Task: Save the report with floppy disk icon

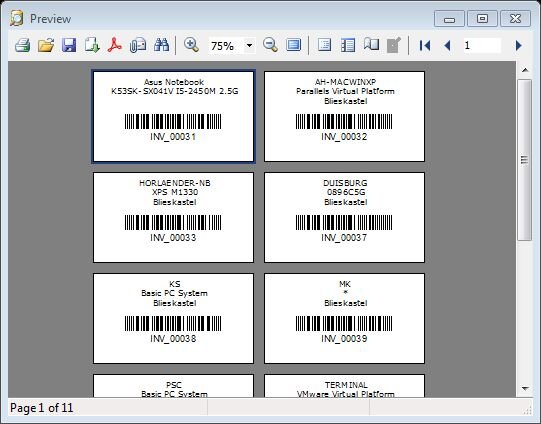Action: pyautogui.click(x=69, y=45)
